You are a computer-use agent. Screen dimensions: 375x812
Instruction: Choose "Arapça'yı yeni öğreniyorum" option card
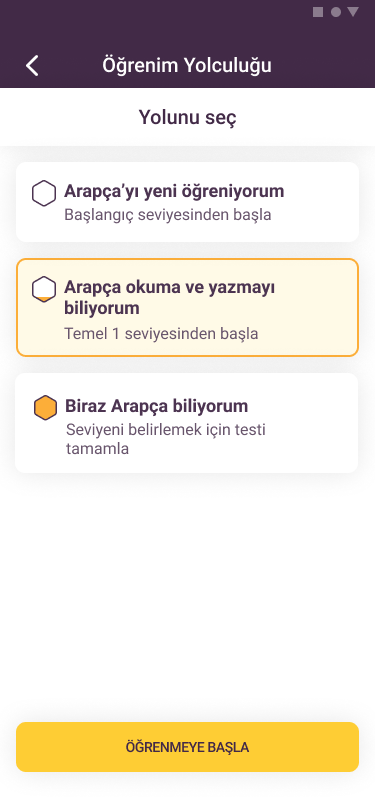pos(188,202)
